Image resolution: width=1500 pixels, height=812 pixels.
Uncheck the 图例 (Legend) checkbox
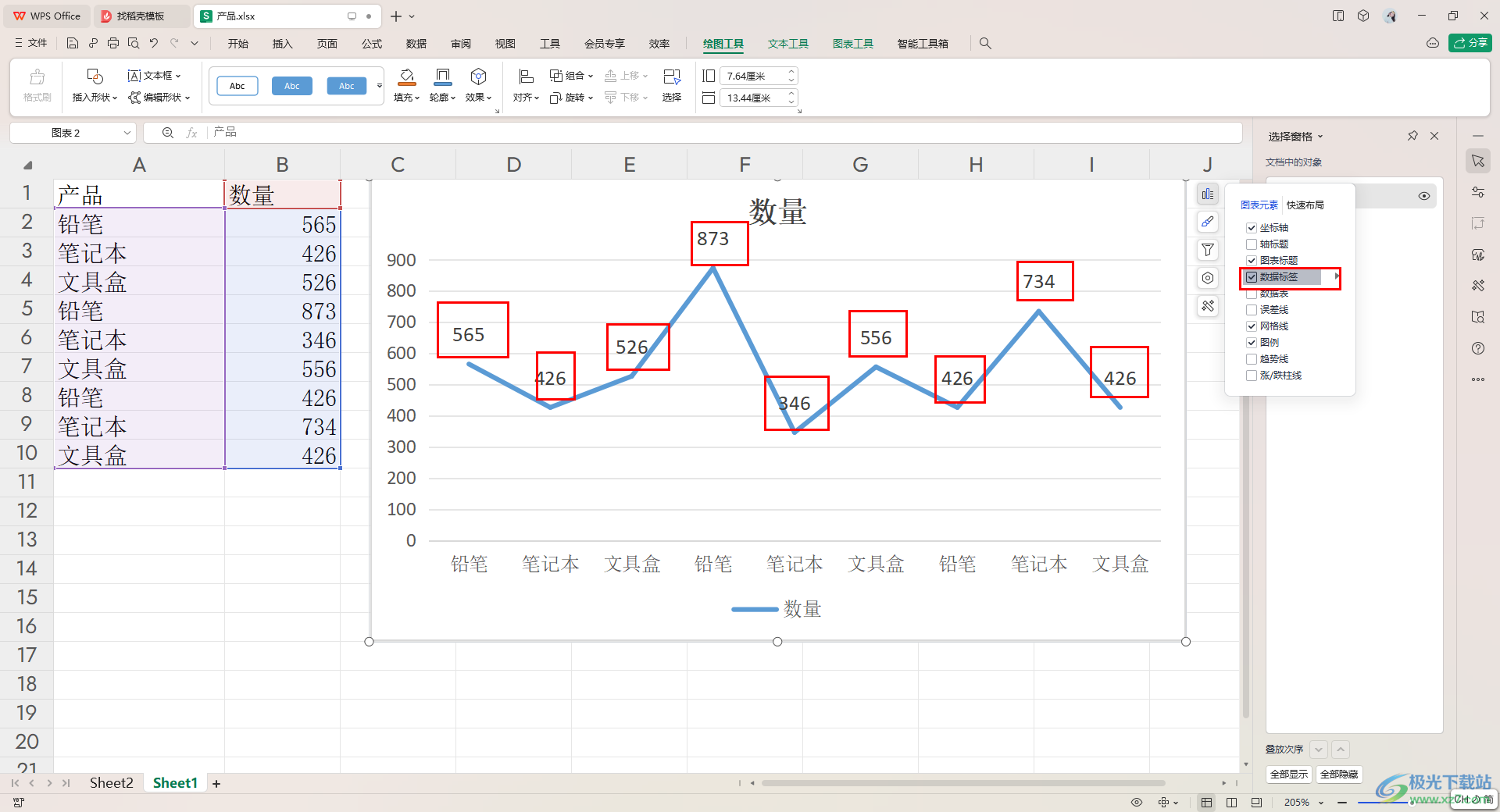pos(1252,343)
